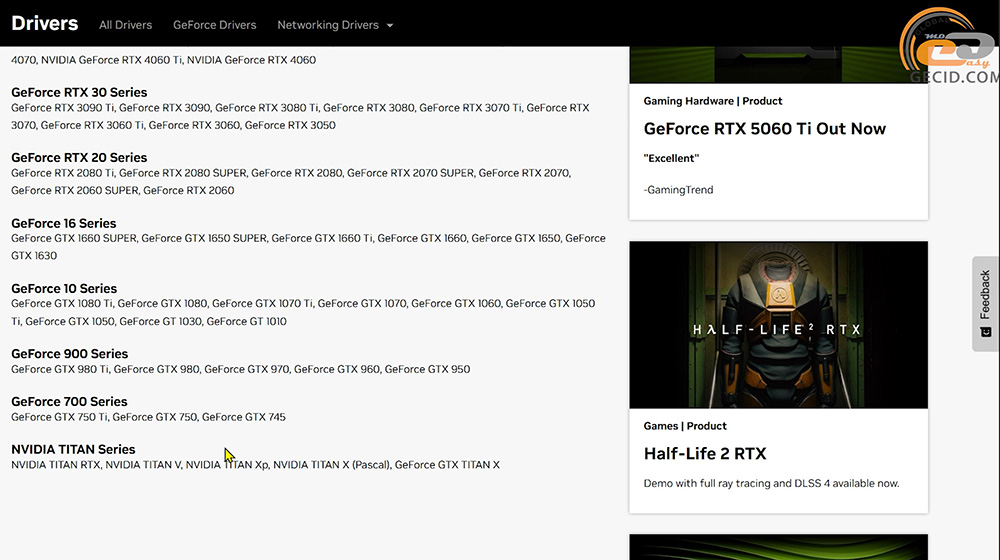
Task: Open the All Drivers nav link
Action: pos(125,25)
